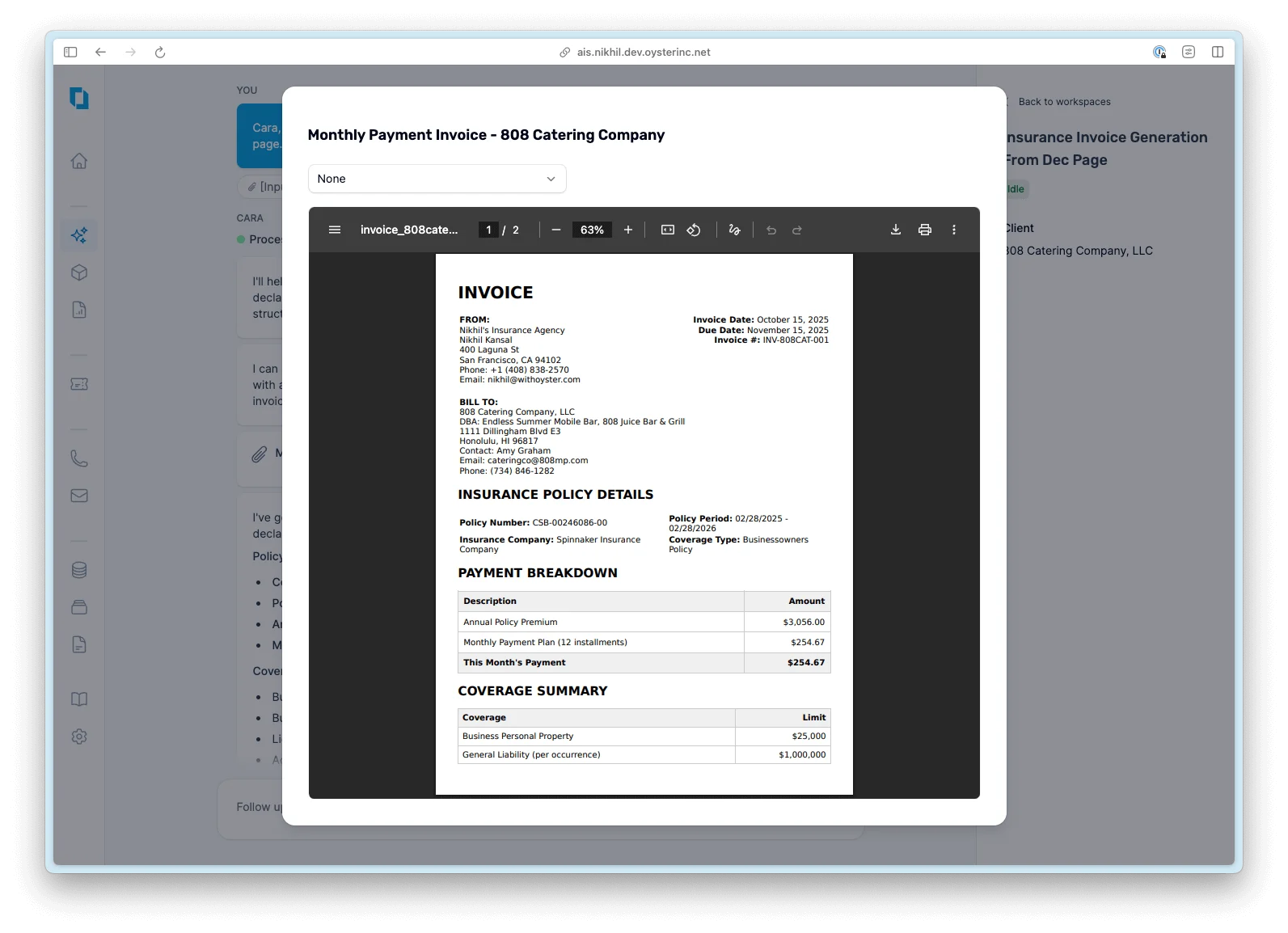Screen dimensions: 1288x933
Task: Click the undo icon in PDF toolbar
Action: click(x=771, y=230)
